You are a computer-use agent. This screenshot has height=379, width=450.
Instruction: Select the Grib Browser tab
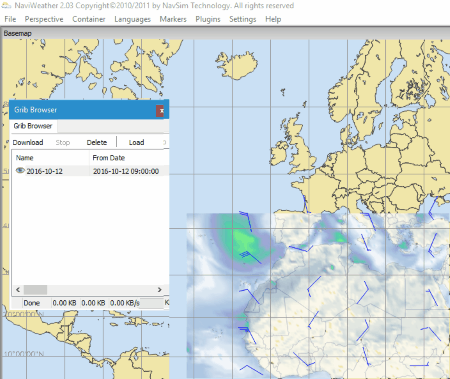[33, 126]
